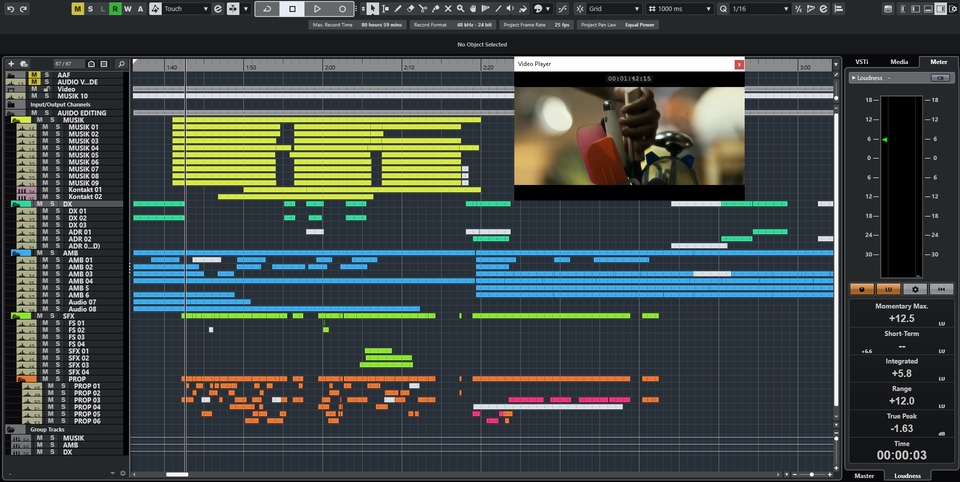Click the transport Record button
Screen dimensions: 960x482
pyautogui.click(x=342, y=9)
